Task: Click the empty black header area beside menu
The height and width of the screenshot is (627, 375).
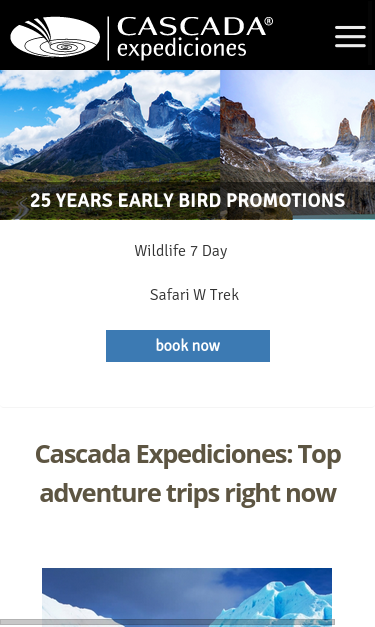Action: point(304,36)
